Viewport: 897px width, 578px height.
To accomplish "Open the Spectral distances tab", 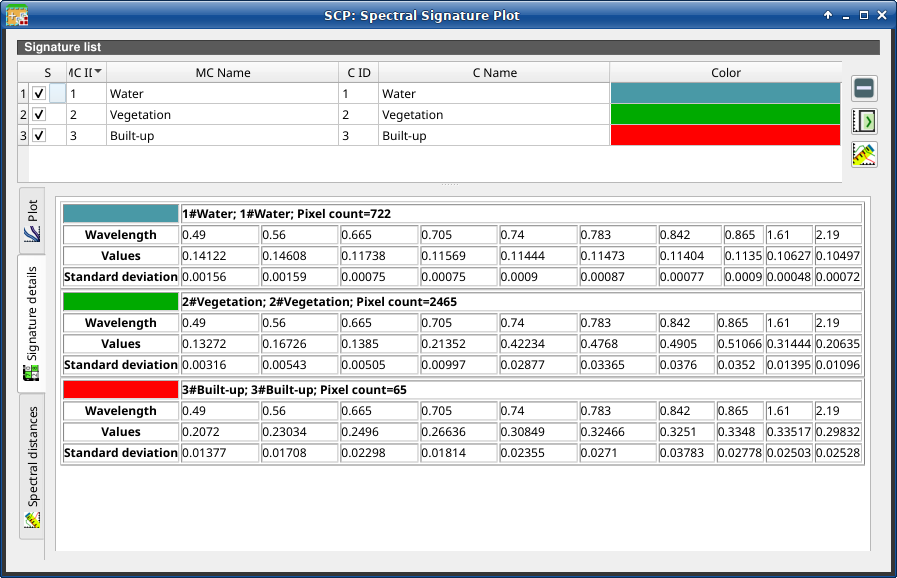I will pyautogui.click(x=32, y=466).
